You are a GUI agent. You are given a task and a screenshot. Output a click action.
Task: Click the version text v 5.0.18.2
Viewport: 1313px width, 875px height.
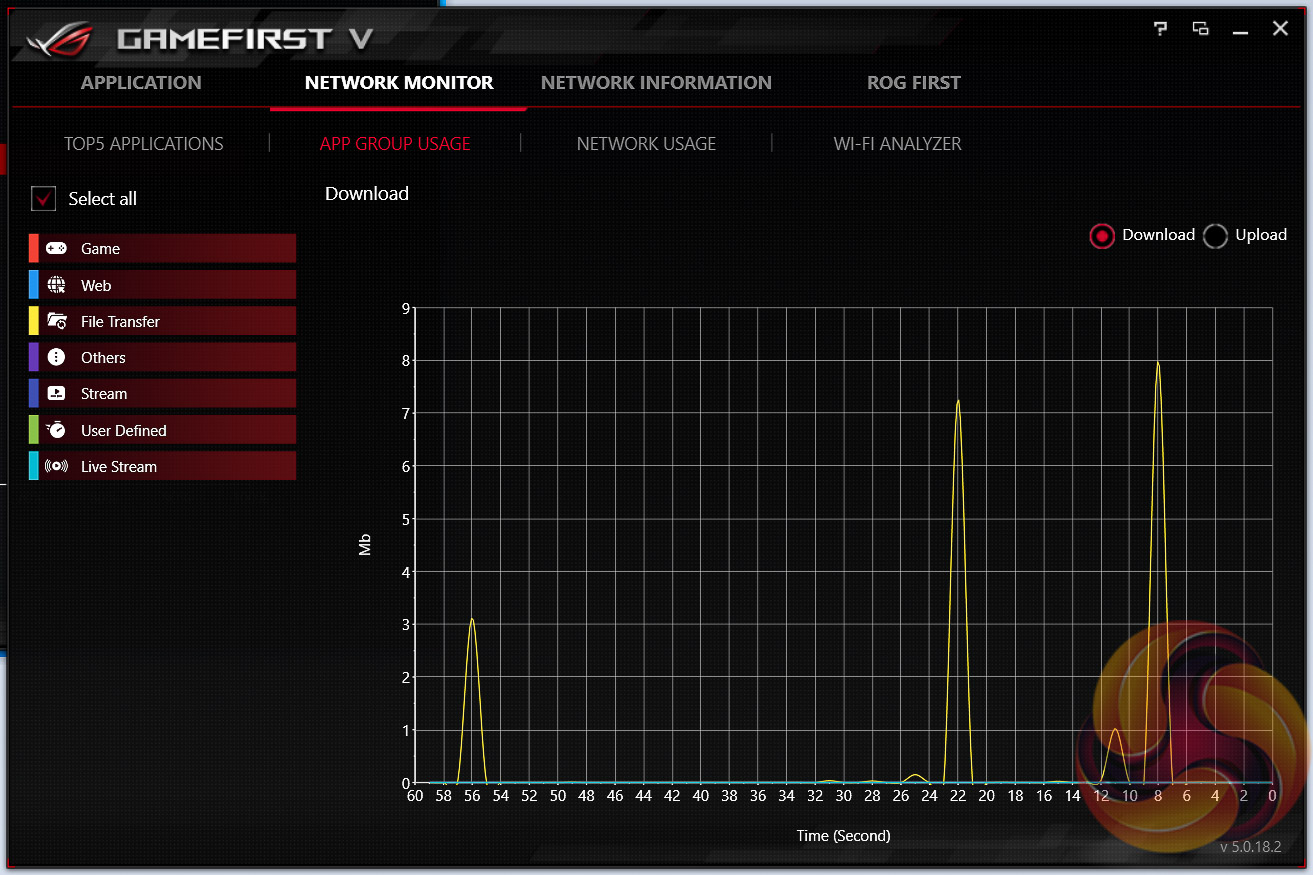pos(1250,847)
